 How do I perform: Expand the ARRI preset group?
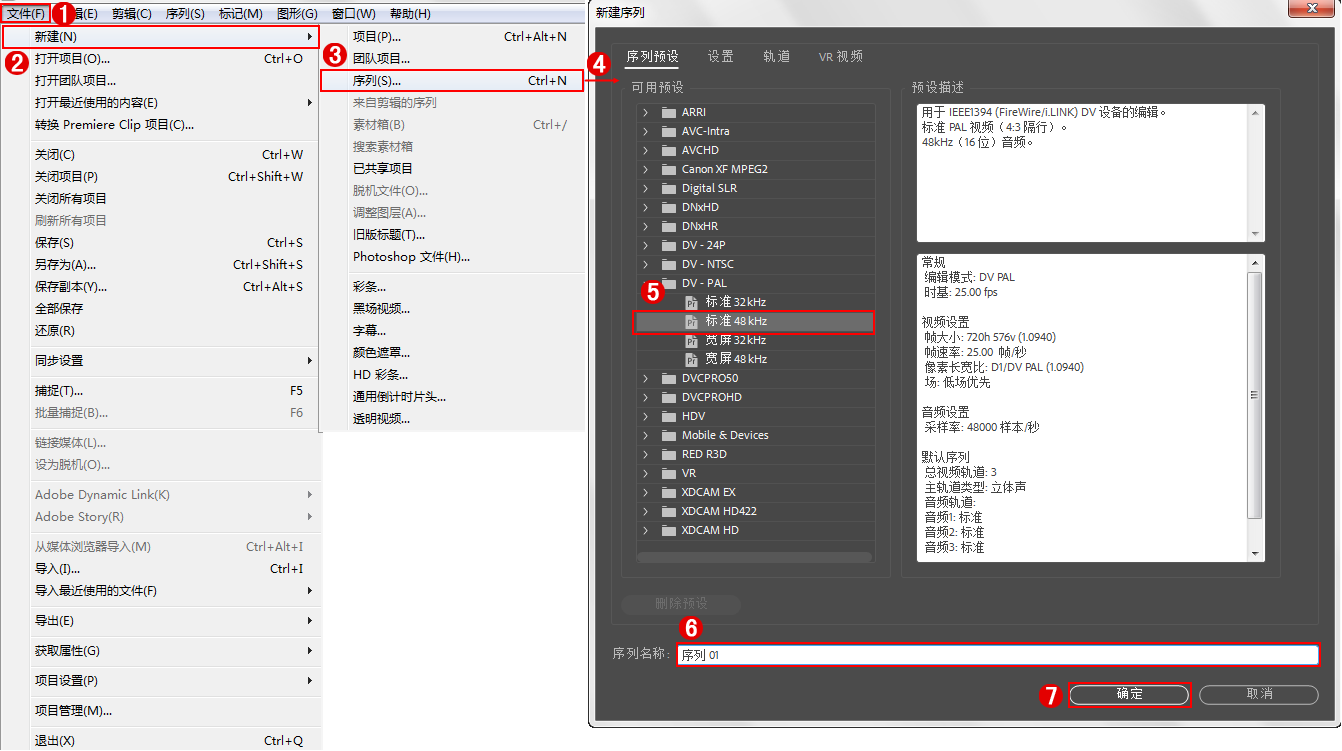click(x=645, y=112)
